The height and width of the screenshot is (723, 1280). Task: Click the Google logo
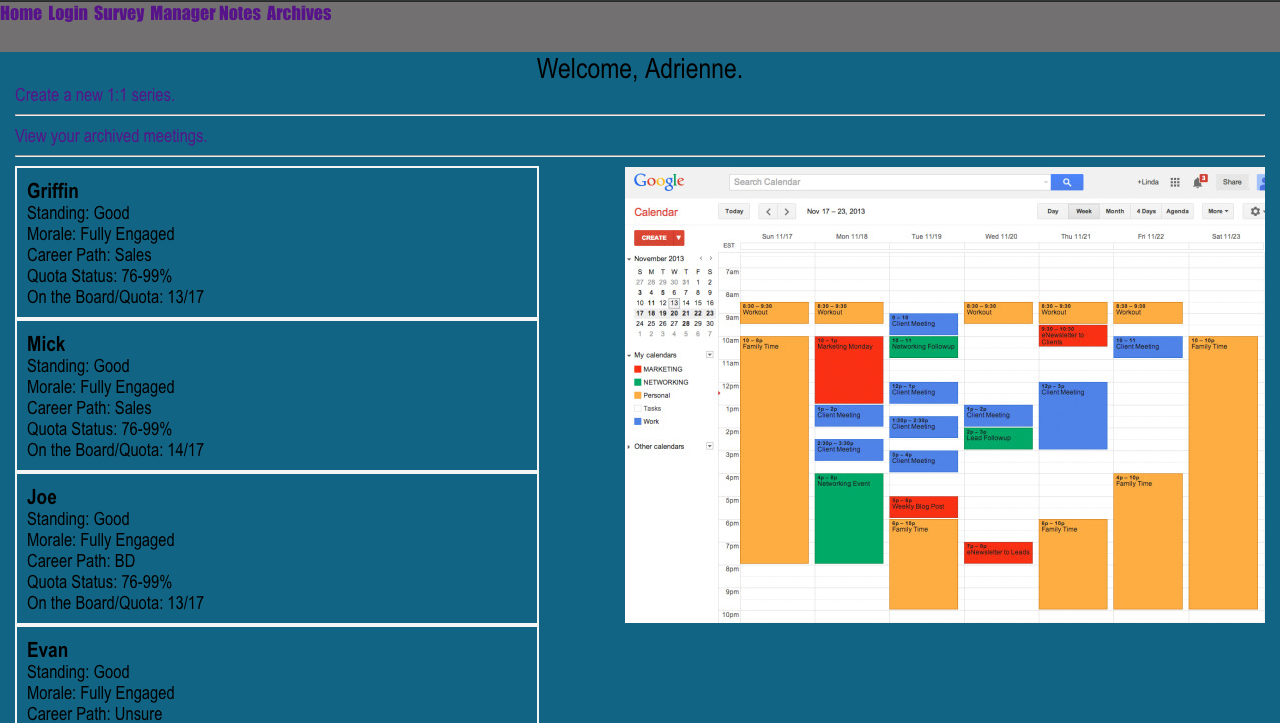pos(658,181)
